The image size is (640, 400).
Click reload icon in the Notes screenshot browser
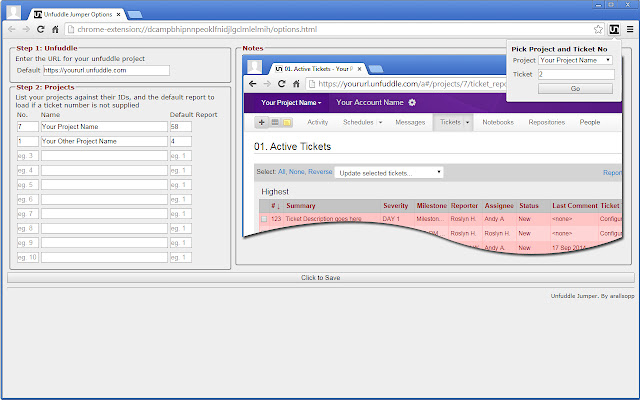pyautogui.click(x=282, y=84)
